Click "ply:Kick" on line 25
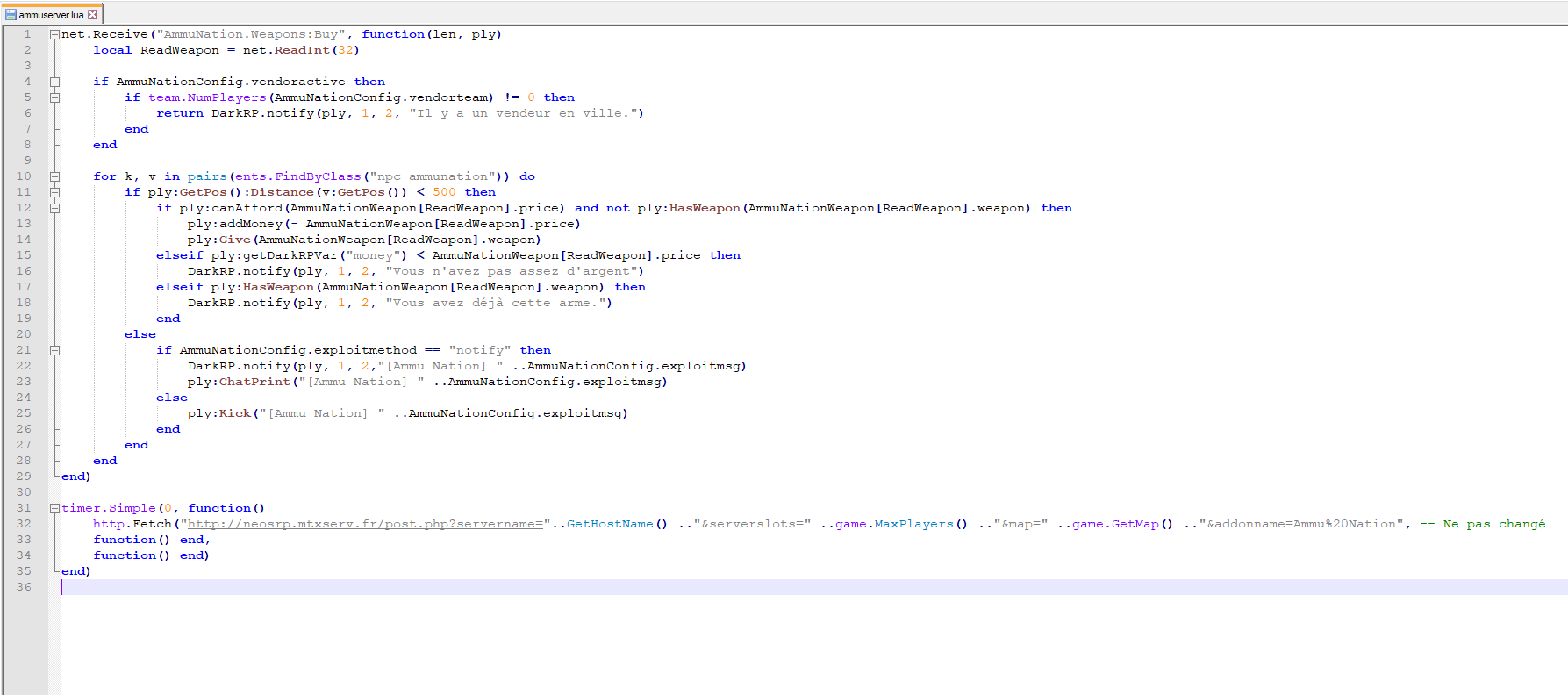 point(219,413)
